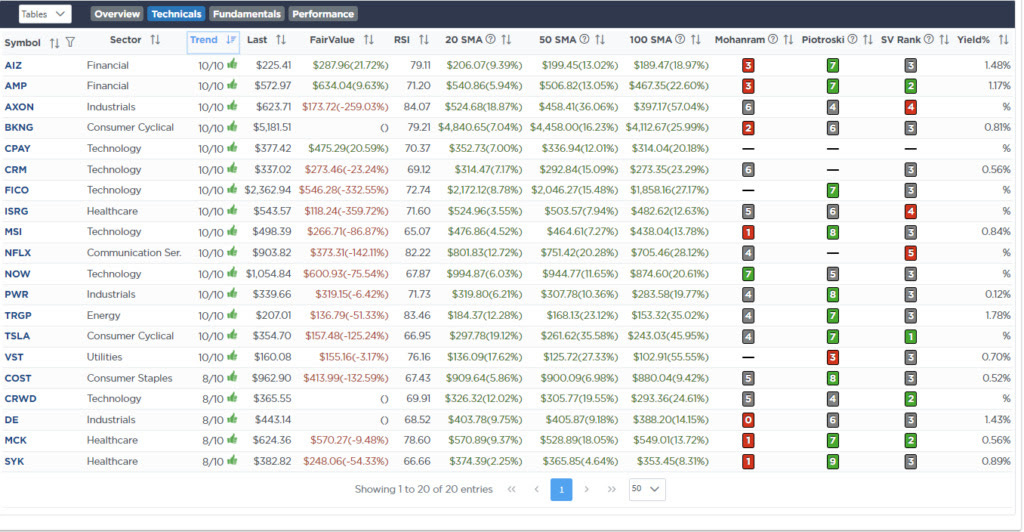
Task: Sort by FairValue column arrows
Action: click(369, 40)
